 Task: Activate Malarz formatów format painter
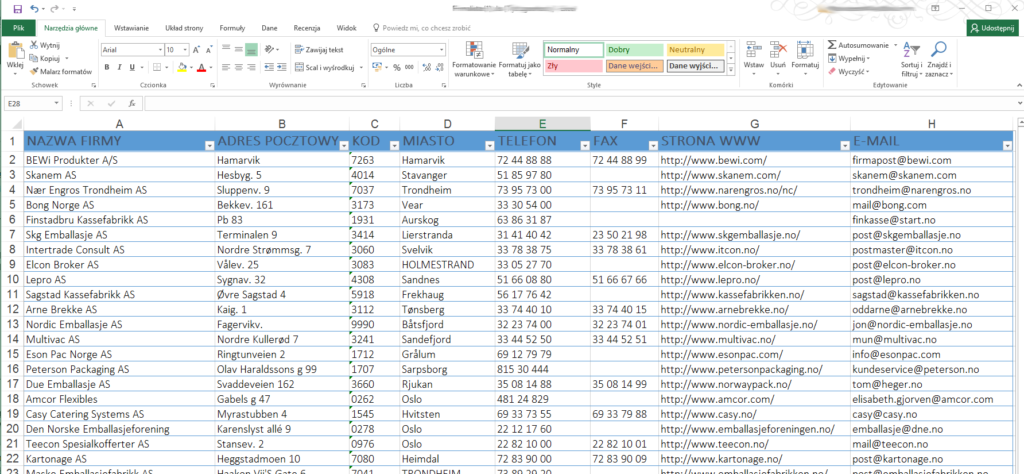60,71
